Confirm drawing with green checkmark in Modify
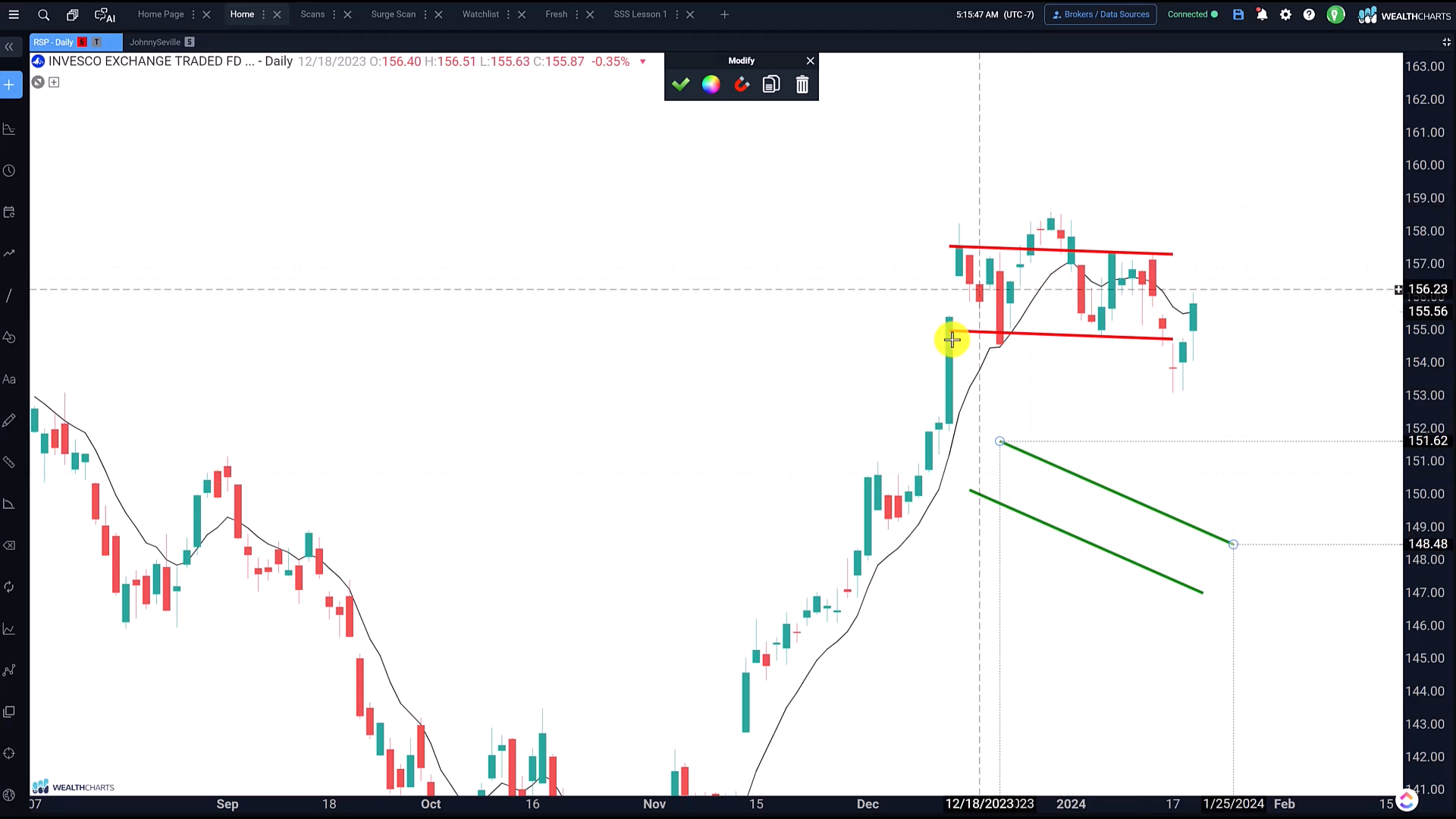 (x=680, y=84)
